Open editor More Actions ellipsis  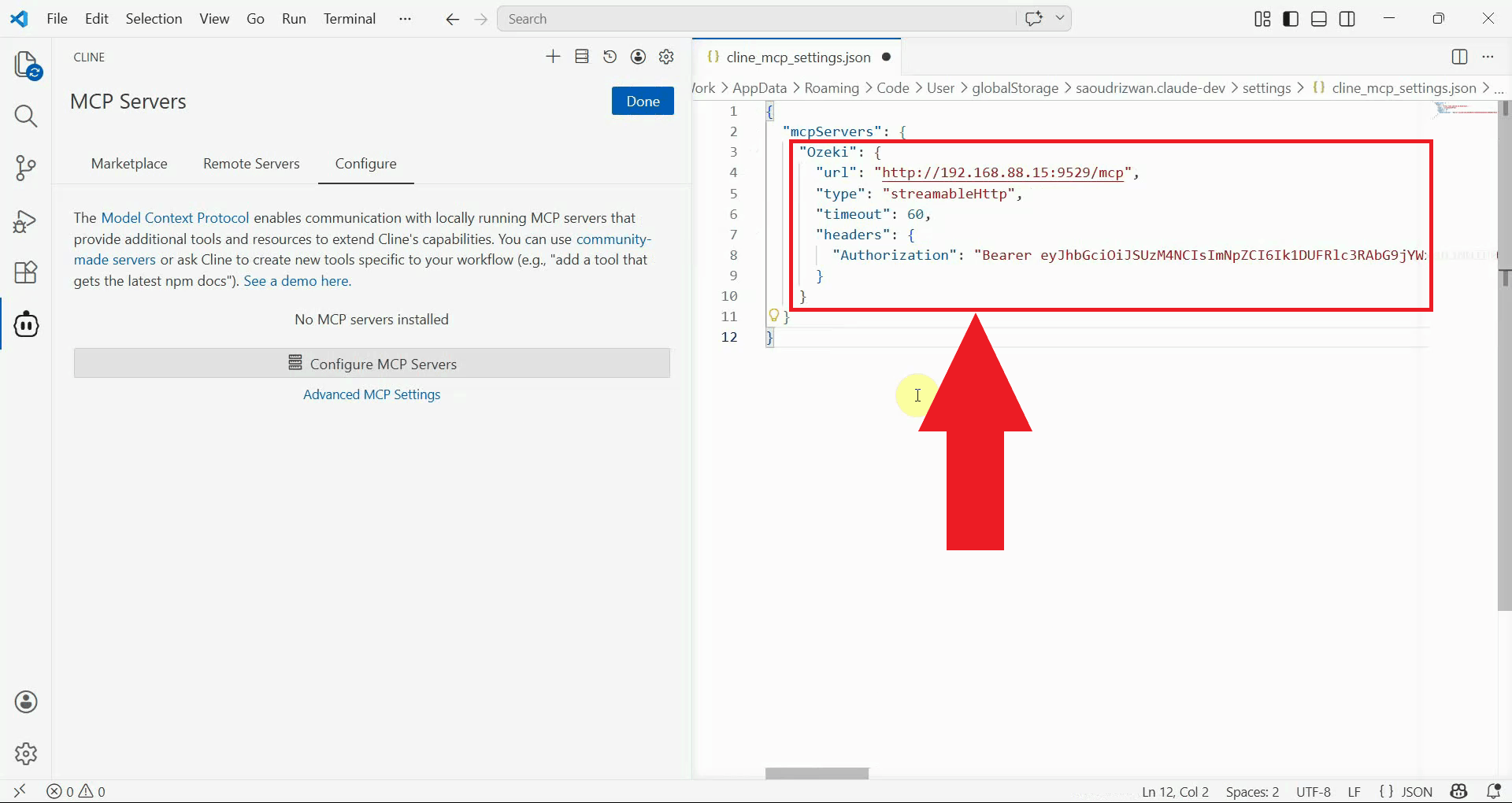(1488, 57)
